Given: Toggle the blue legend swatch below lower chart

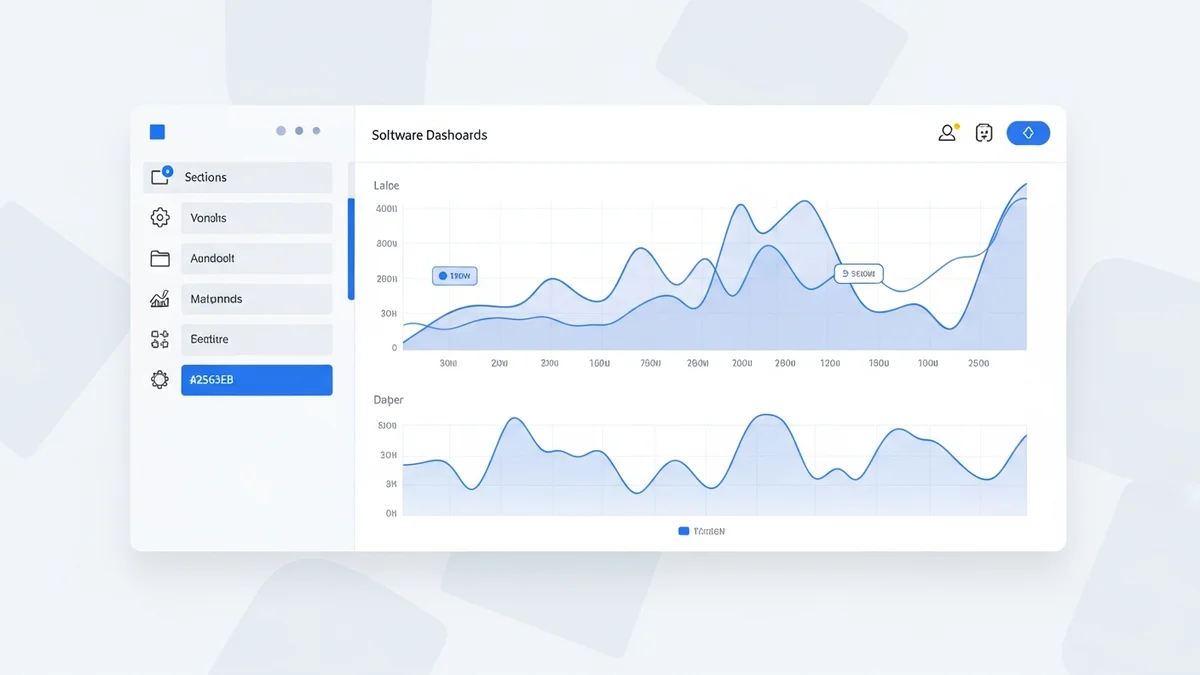Looking at the screenshot, I should point(684,531).
